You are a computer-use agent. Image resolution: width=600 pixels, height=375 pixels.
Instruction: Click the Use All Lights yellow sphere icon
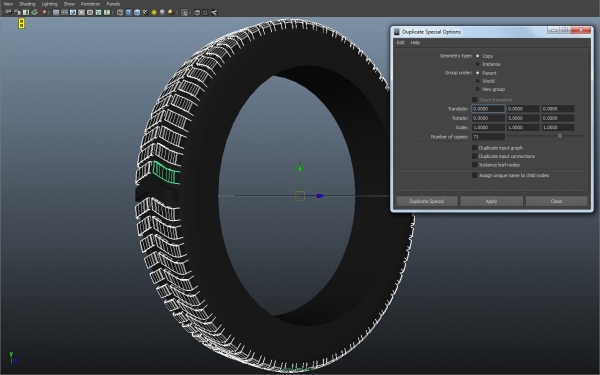click(x=154, y=12)
